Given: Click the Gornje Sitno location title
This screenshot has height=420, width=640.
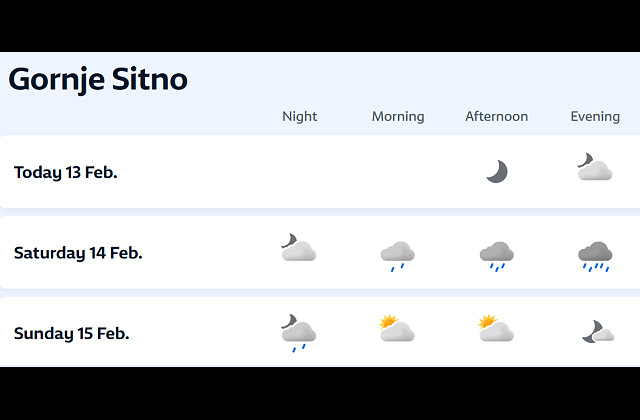Looking at the screenshot, I should [98, 79].
